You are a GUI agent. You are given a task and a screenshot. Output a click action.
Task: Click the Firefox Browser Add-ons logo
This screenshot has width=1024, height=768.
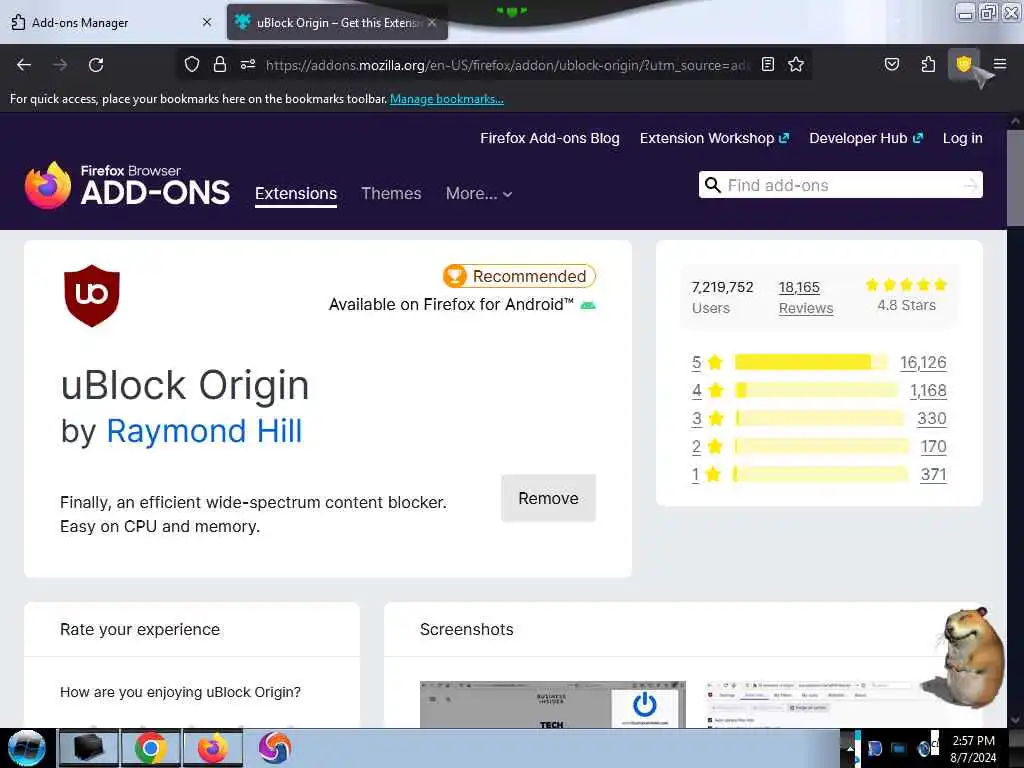(x=127, y=185)
